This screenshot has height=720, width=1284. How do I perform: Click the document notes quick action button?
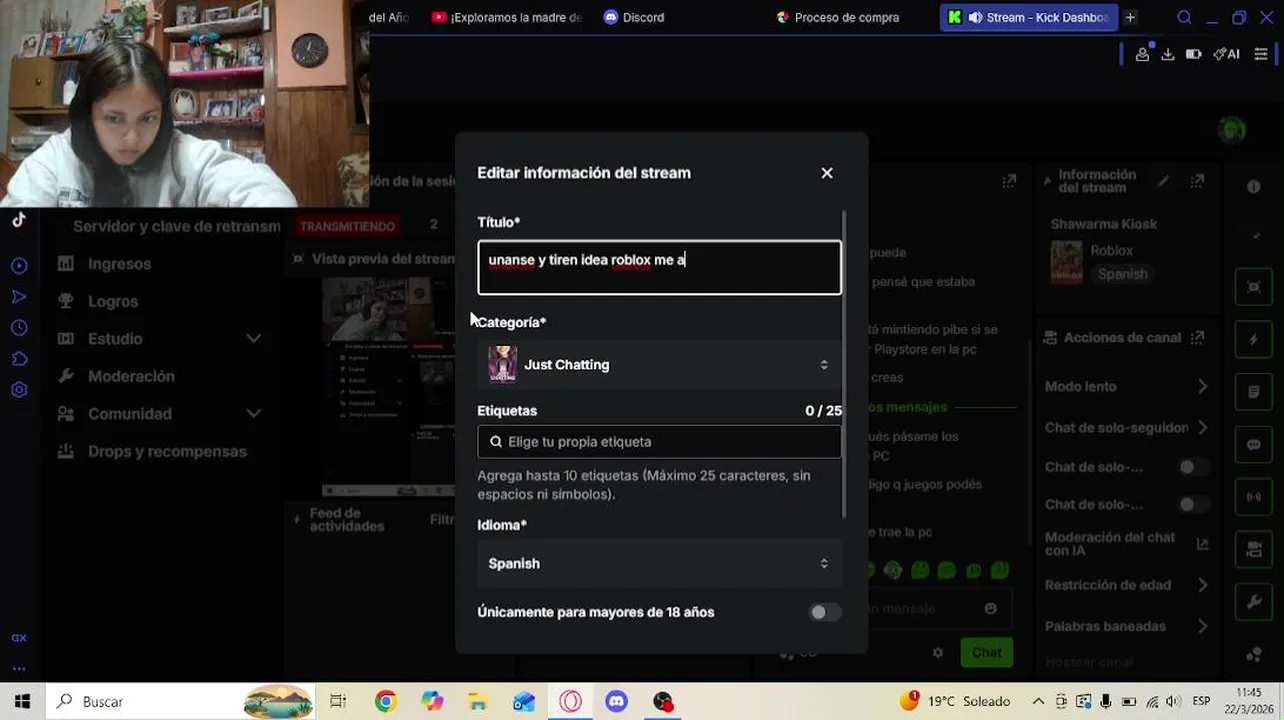pos(1254,392)
